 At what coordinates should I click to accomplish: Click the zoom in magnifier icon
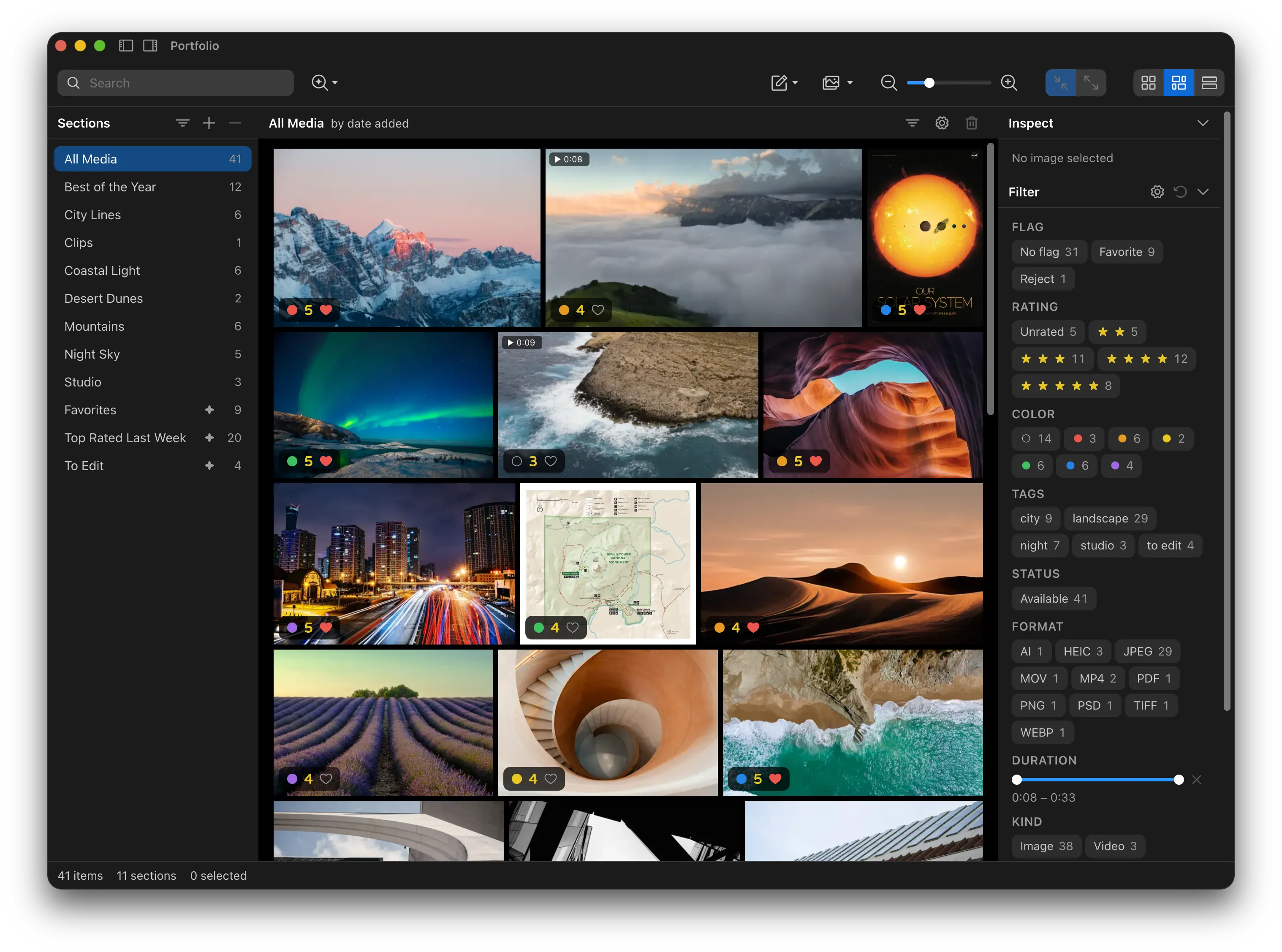tap(1009, 83)
